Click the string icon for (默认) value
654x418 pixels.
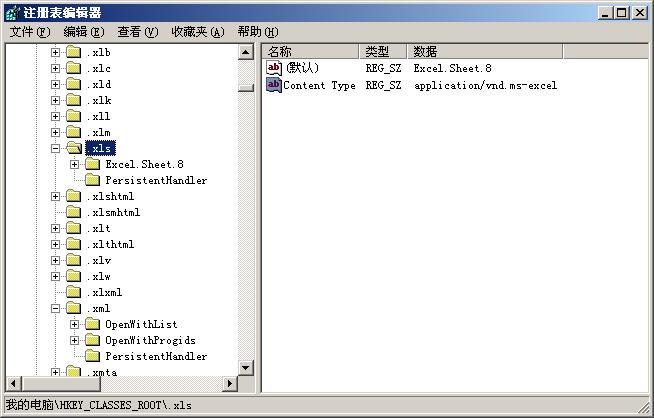pos(274,67)
